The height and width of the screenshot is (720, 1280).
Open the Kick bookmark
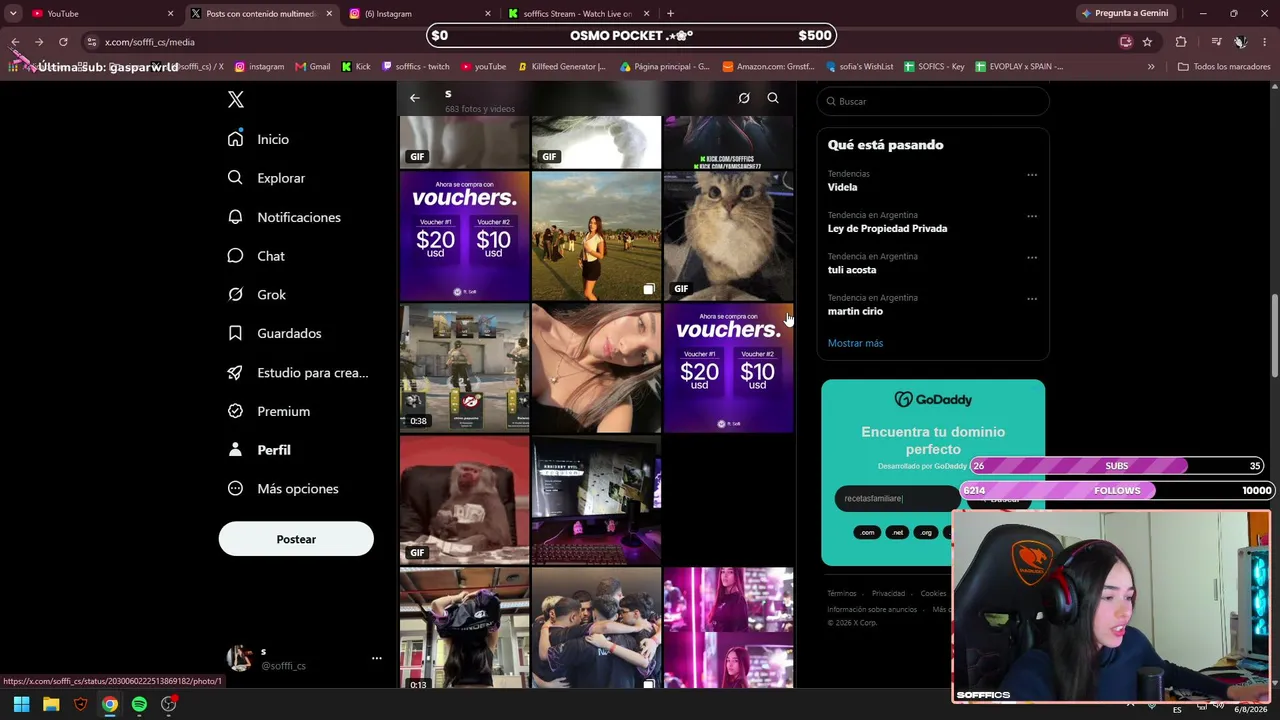tap(356, 67)
